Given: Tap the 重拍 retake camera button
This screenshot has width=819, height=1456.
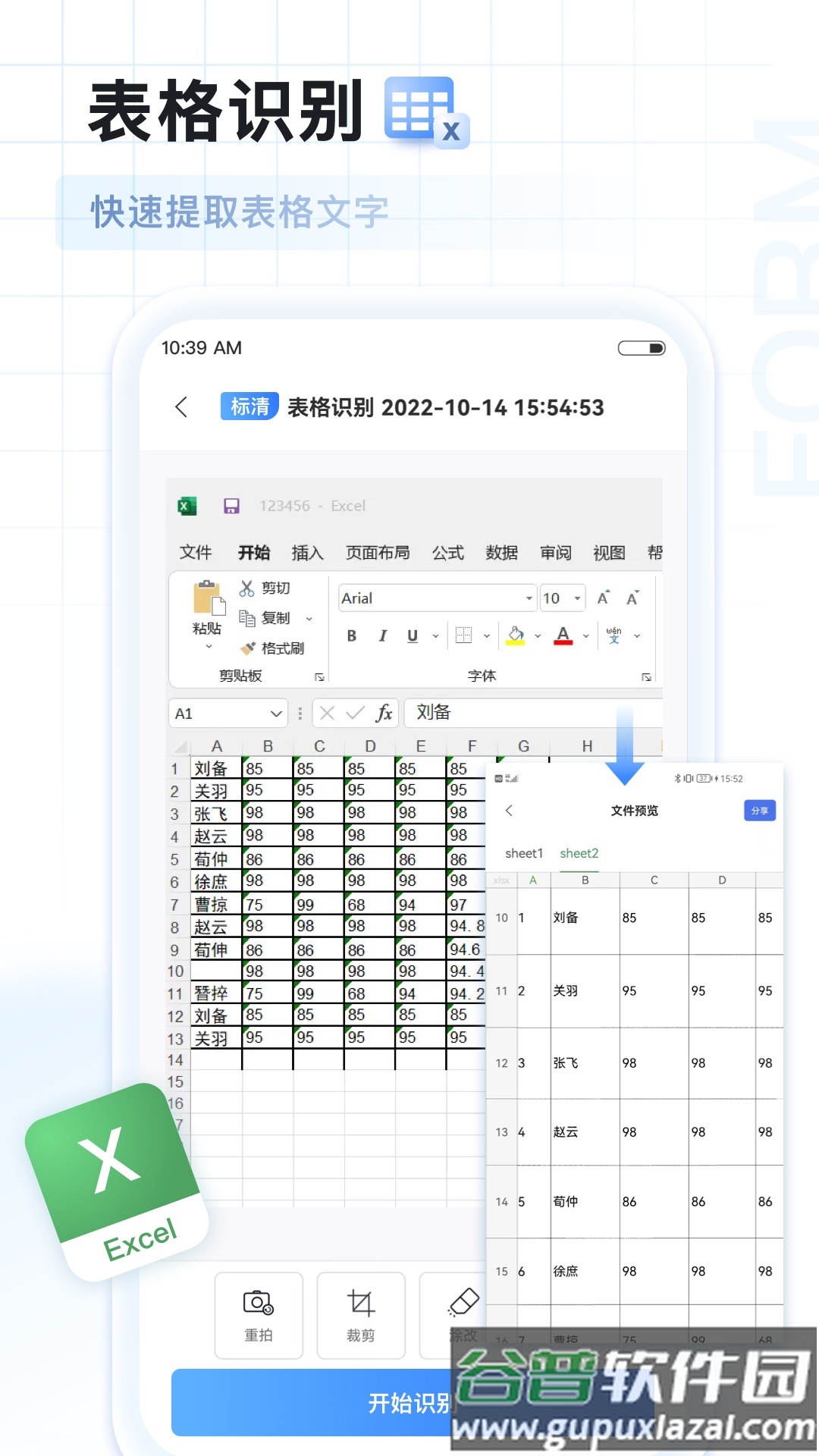Looking at the screenshot, I should click(259, 1315).
